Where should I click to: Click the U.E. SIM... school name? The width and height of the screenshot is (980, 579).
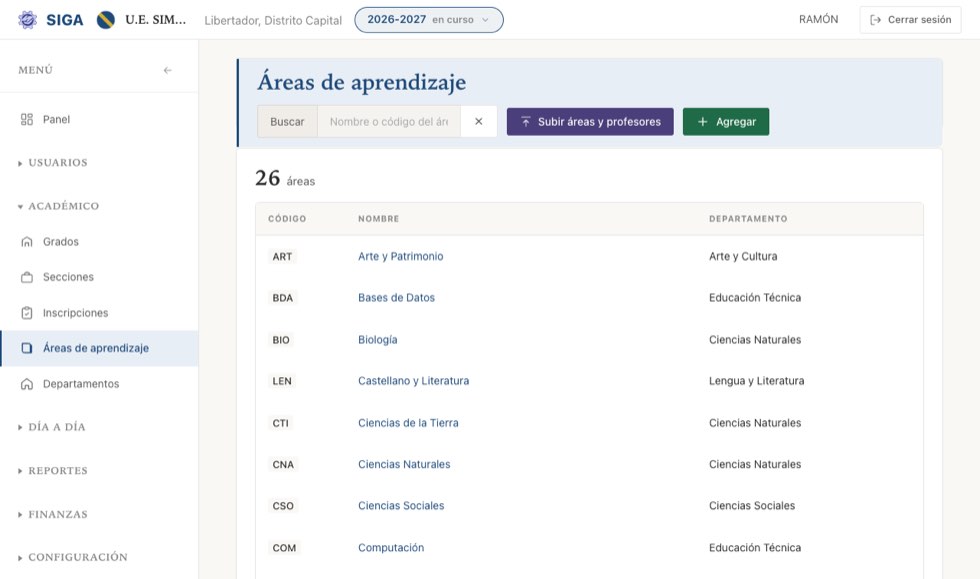[x=156, y=20]
